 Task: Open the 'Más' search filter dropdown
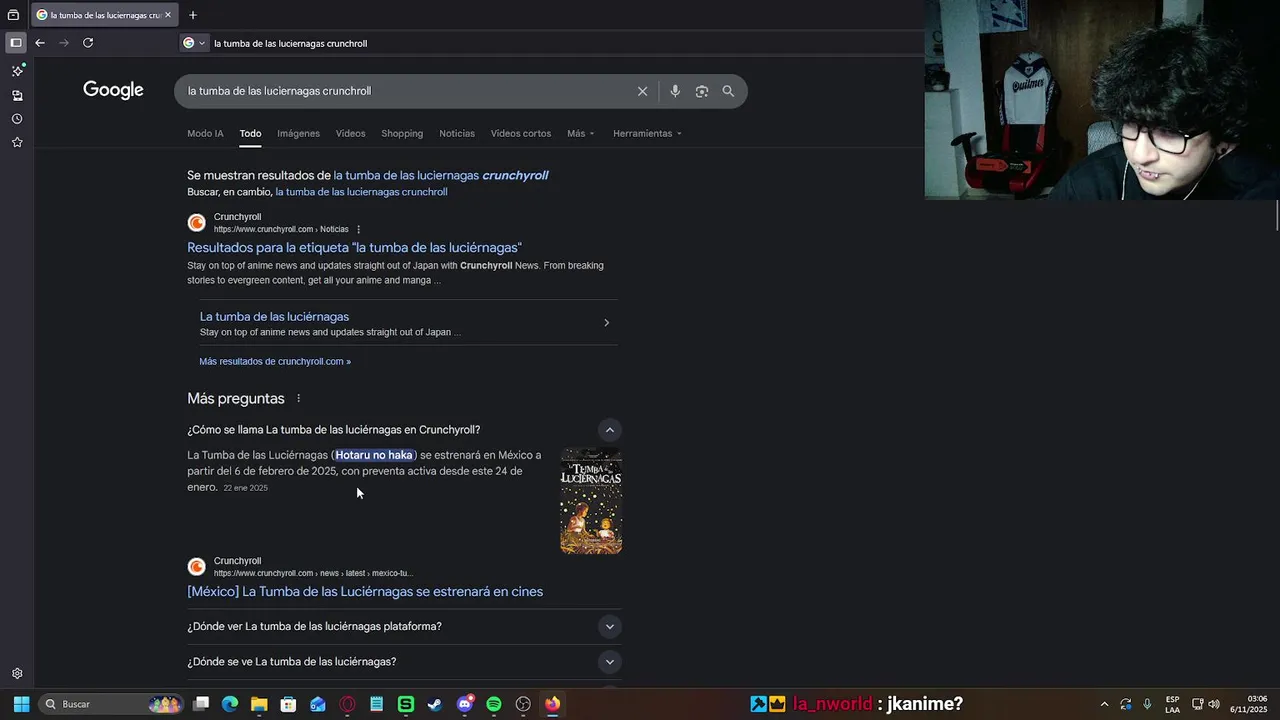580,133
